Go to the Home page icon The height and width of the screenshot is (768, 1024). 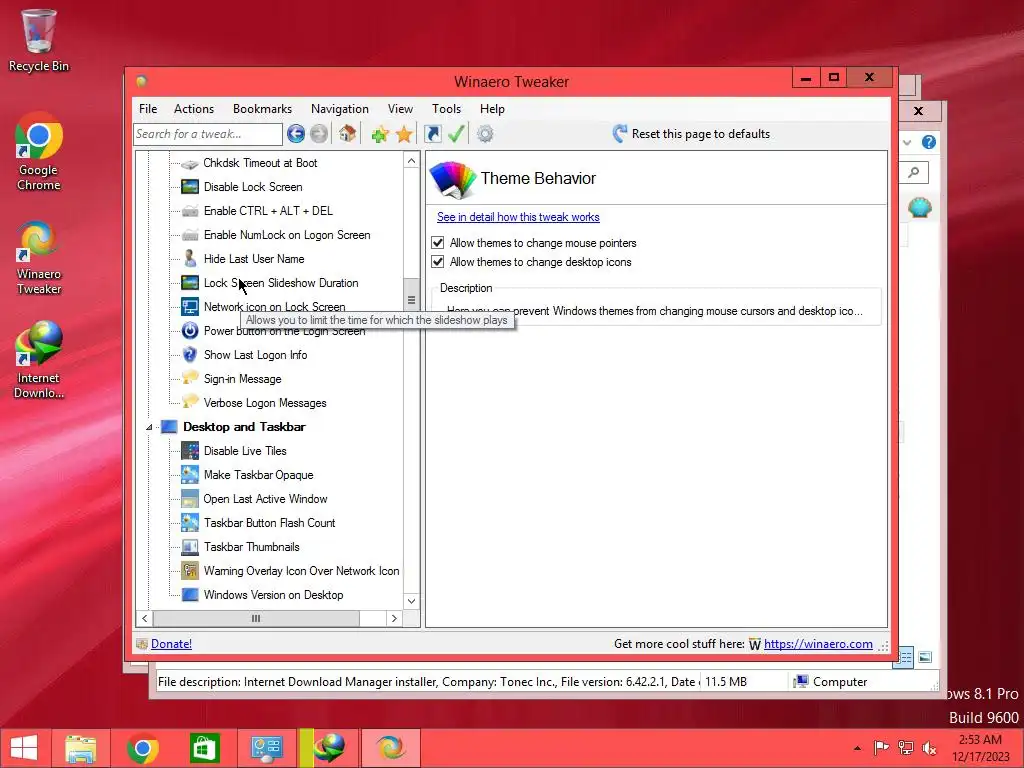coord(347,134)
